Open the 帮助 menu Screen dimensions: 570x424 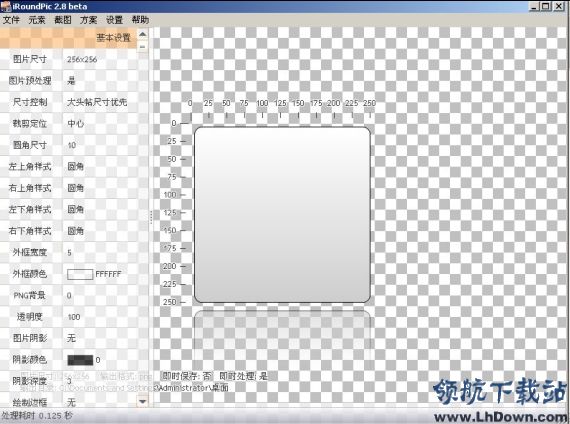pos(140,20)
